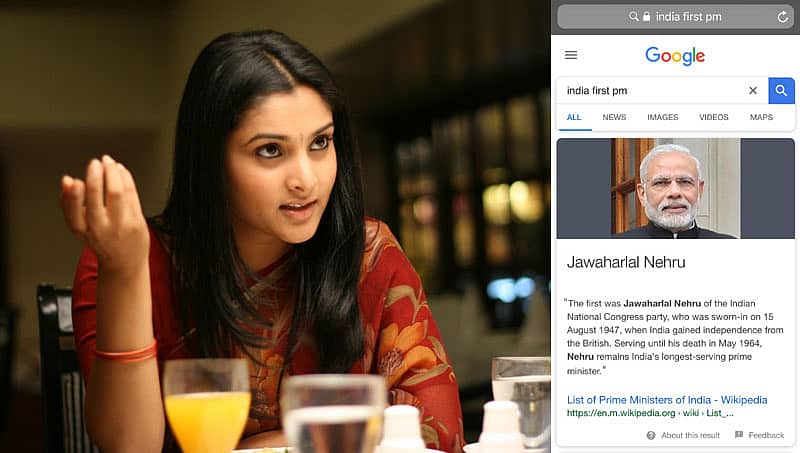Click the en.m.wikipedia.org URL text
Viewport: 800px width, 453px height.
(x=650, y=413)
